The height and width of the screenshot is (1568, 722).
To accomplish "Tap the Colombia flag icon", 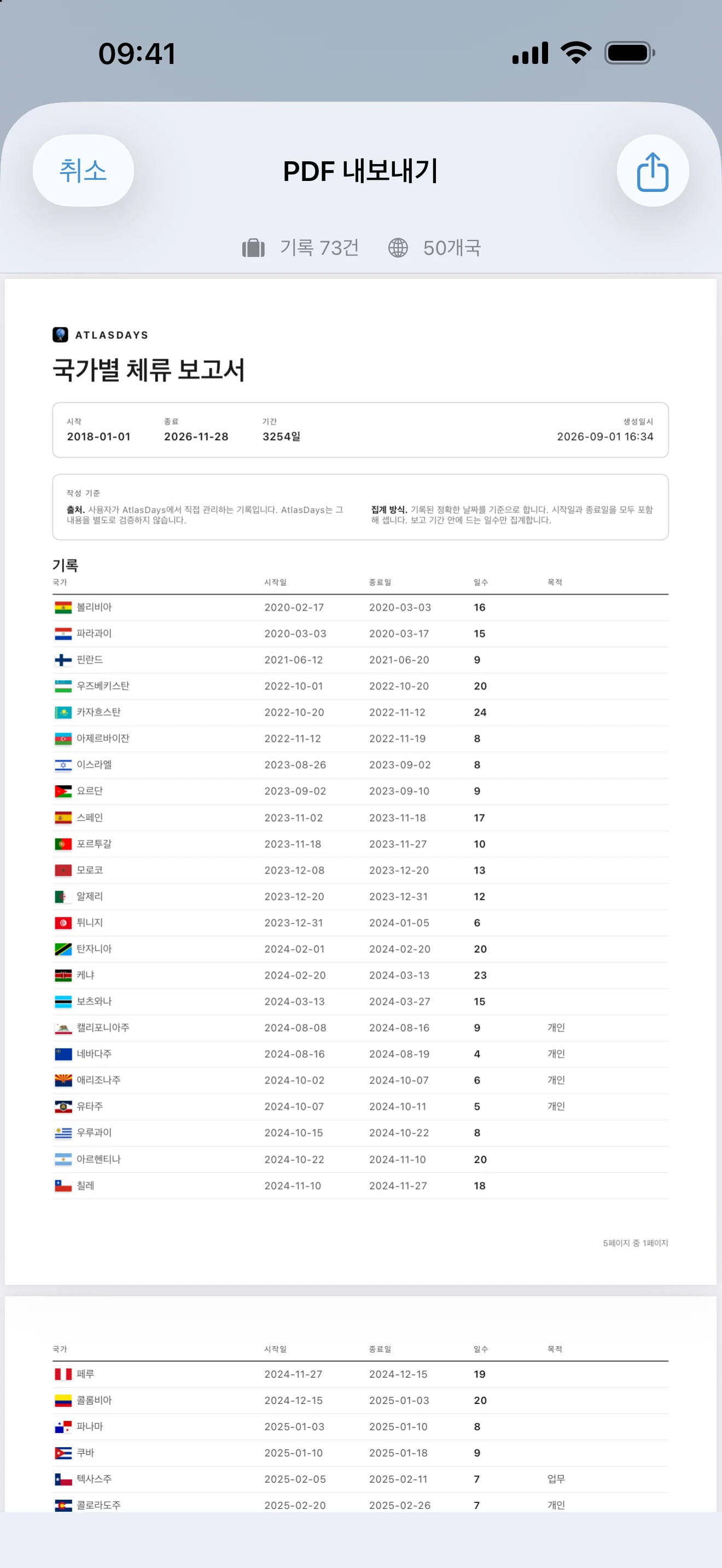I will pos(63,1401).
